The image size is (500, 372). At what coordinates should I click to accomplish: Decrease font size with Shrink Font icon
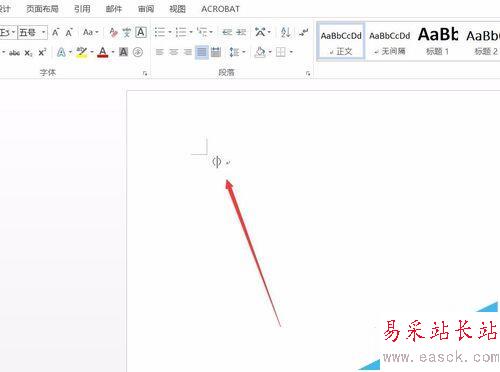click(69, 32)
